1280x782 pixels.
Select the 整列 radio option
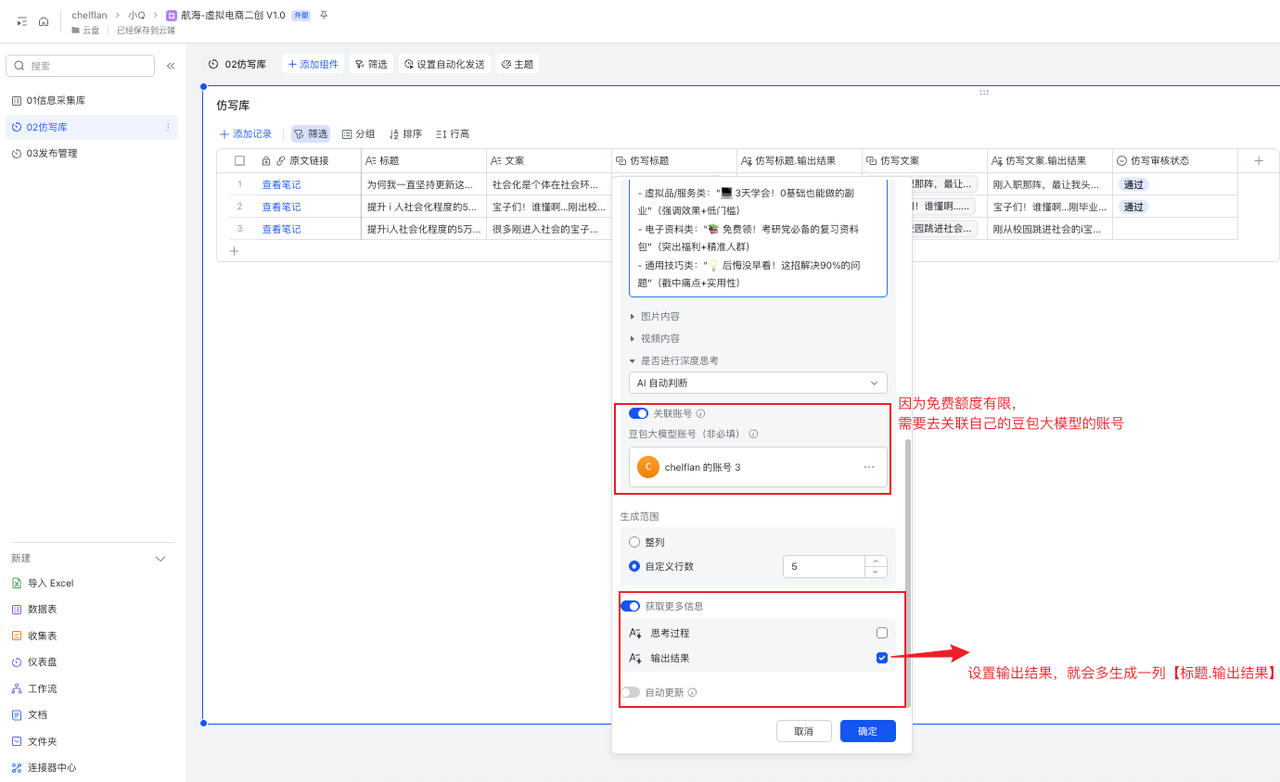[634, 542]
